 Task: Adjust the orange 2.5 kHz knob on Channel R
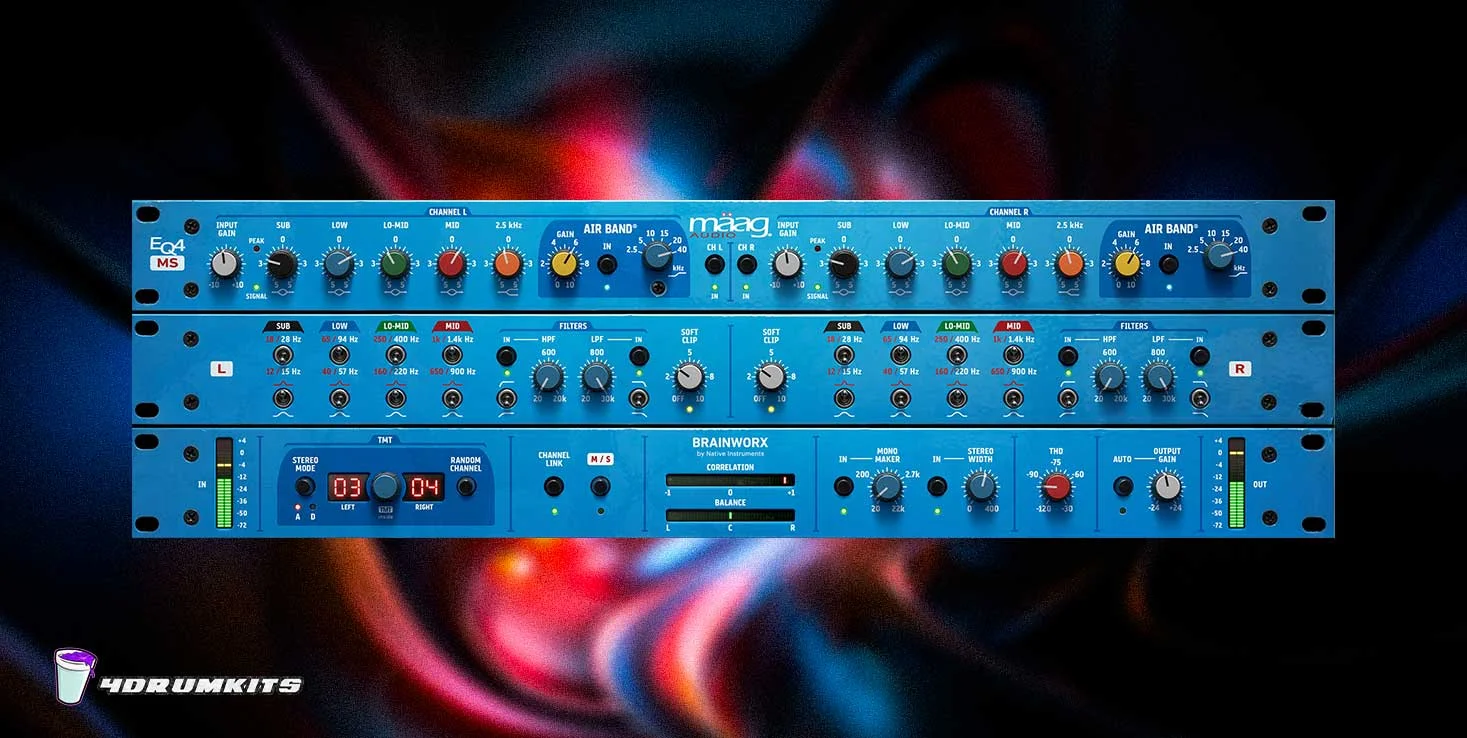(1070, 264)
